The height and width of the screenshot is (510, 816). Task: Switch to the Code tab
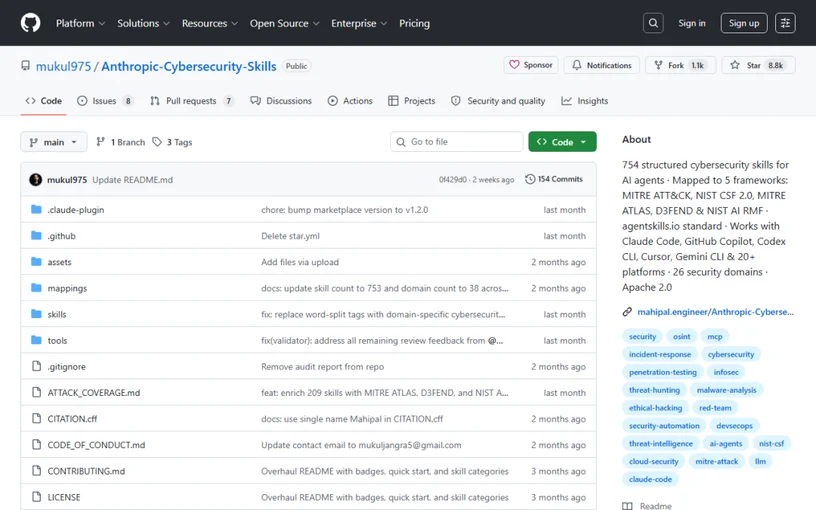coord(44,101)
